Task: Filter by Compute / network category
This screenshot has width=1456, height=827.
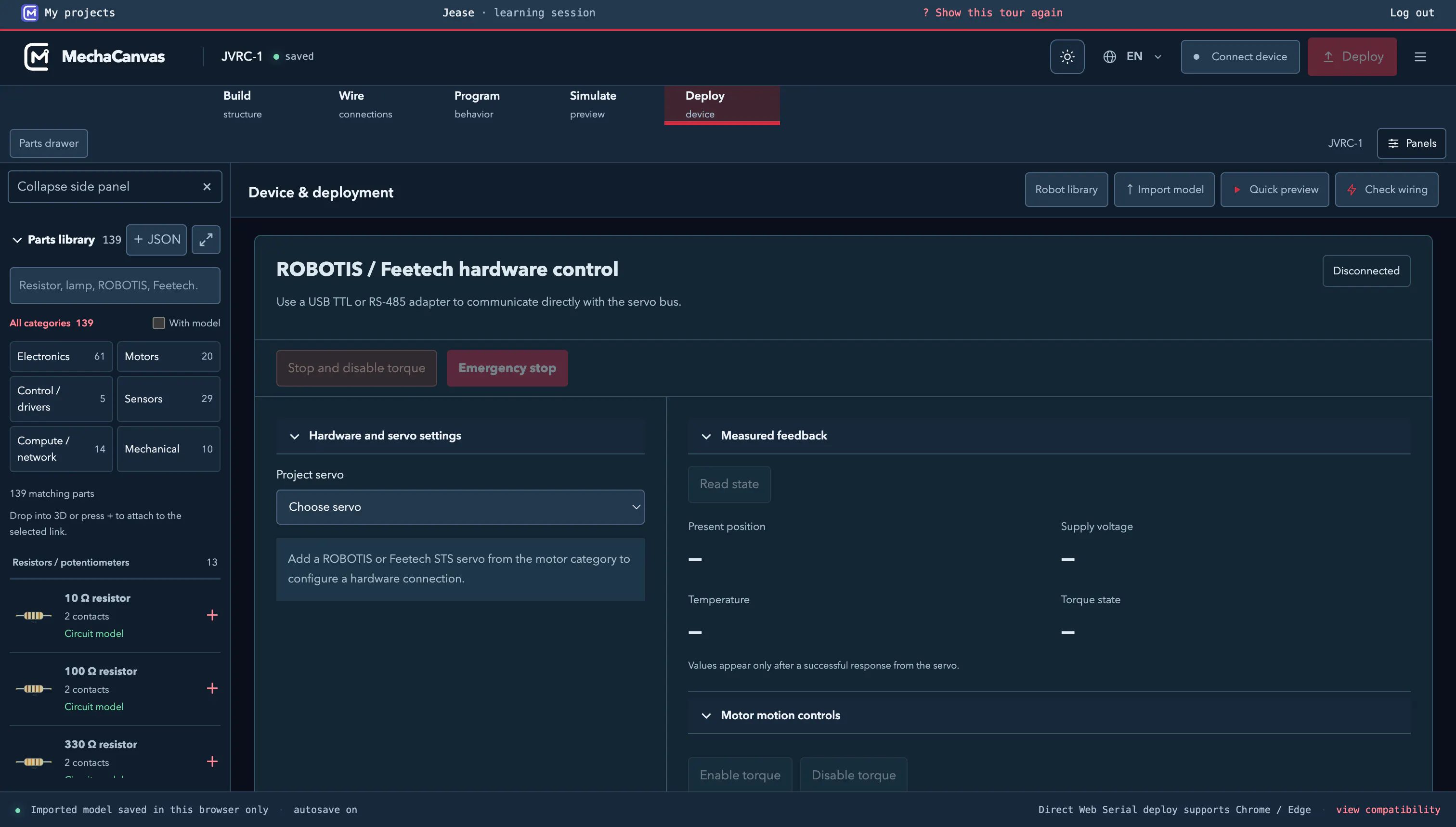Action: tap(61, 449)
